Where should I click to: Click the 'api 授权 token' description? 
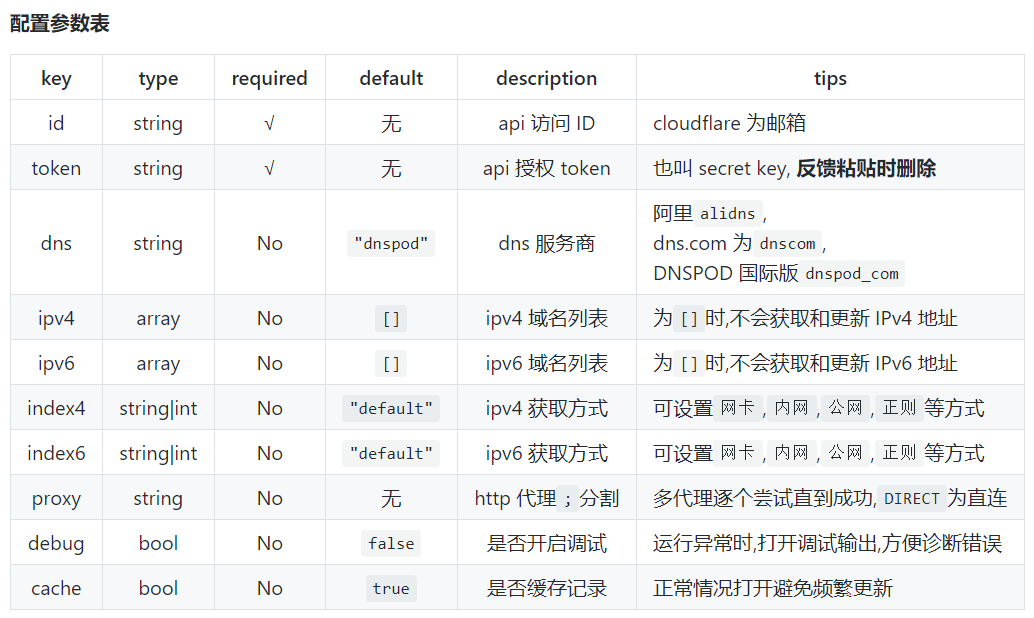coord(547,168)
